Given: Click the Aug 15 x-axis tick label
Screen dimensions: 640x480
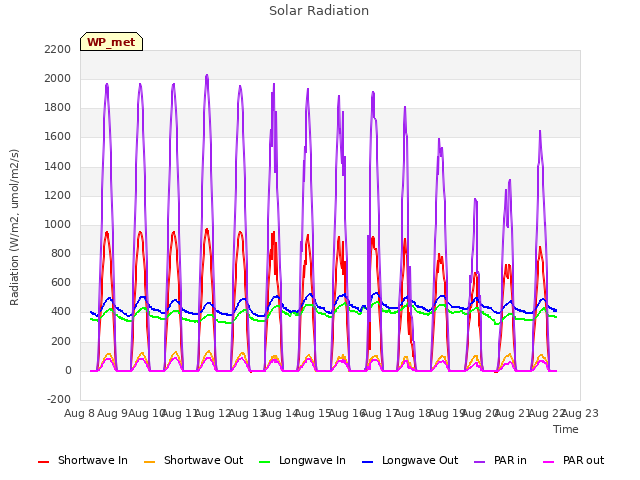Looking at the screenshot, I should click(x=313, y=413).
